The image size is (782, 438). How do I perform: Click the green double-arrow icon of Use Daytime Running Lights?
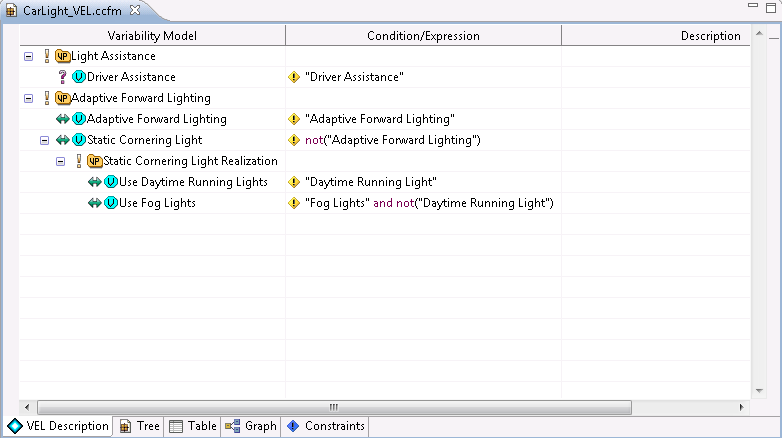94,182
